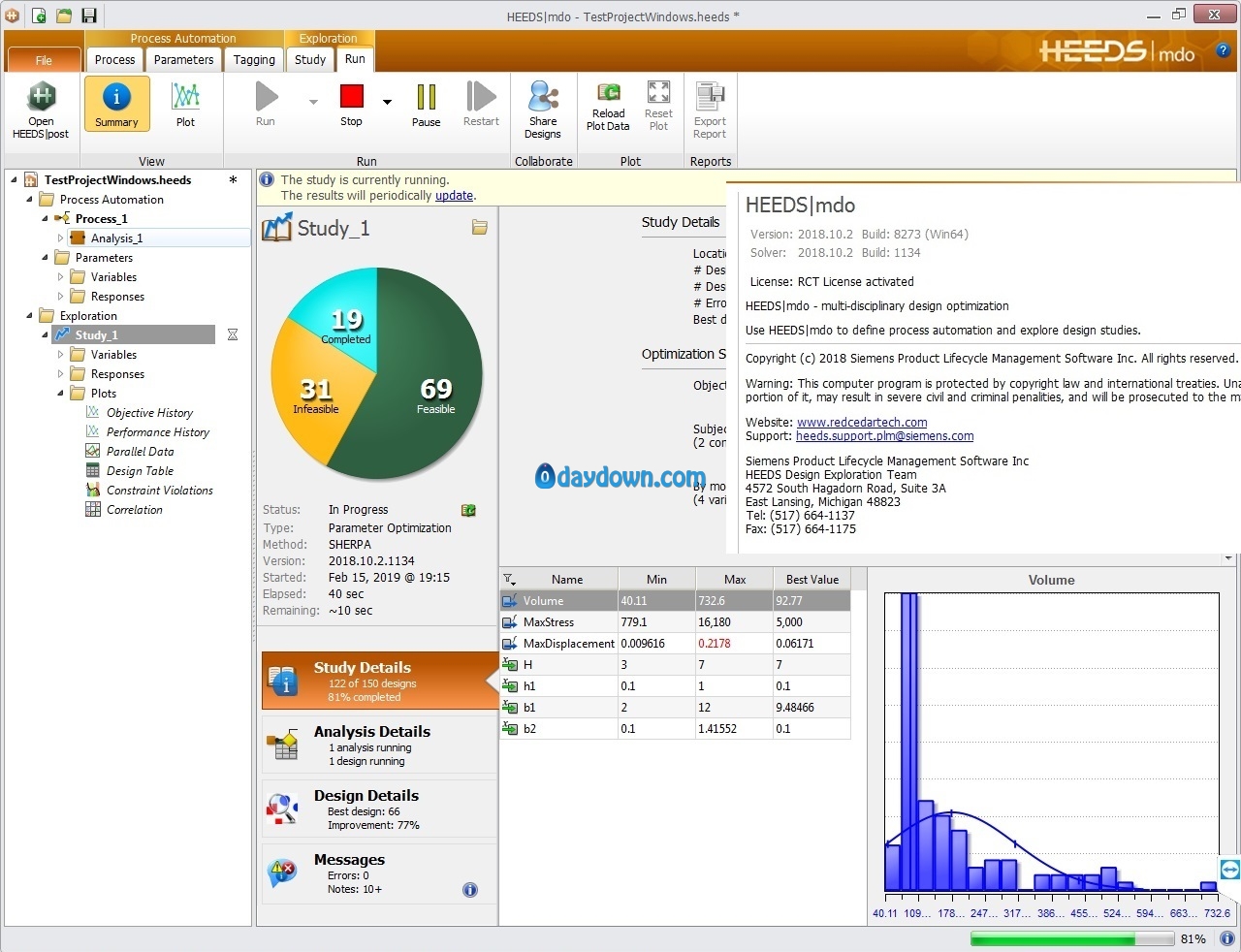
Task: Reload Plot Data
Action: coord(608,107)
